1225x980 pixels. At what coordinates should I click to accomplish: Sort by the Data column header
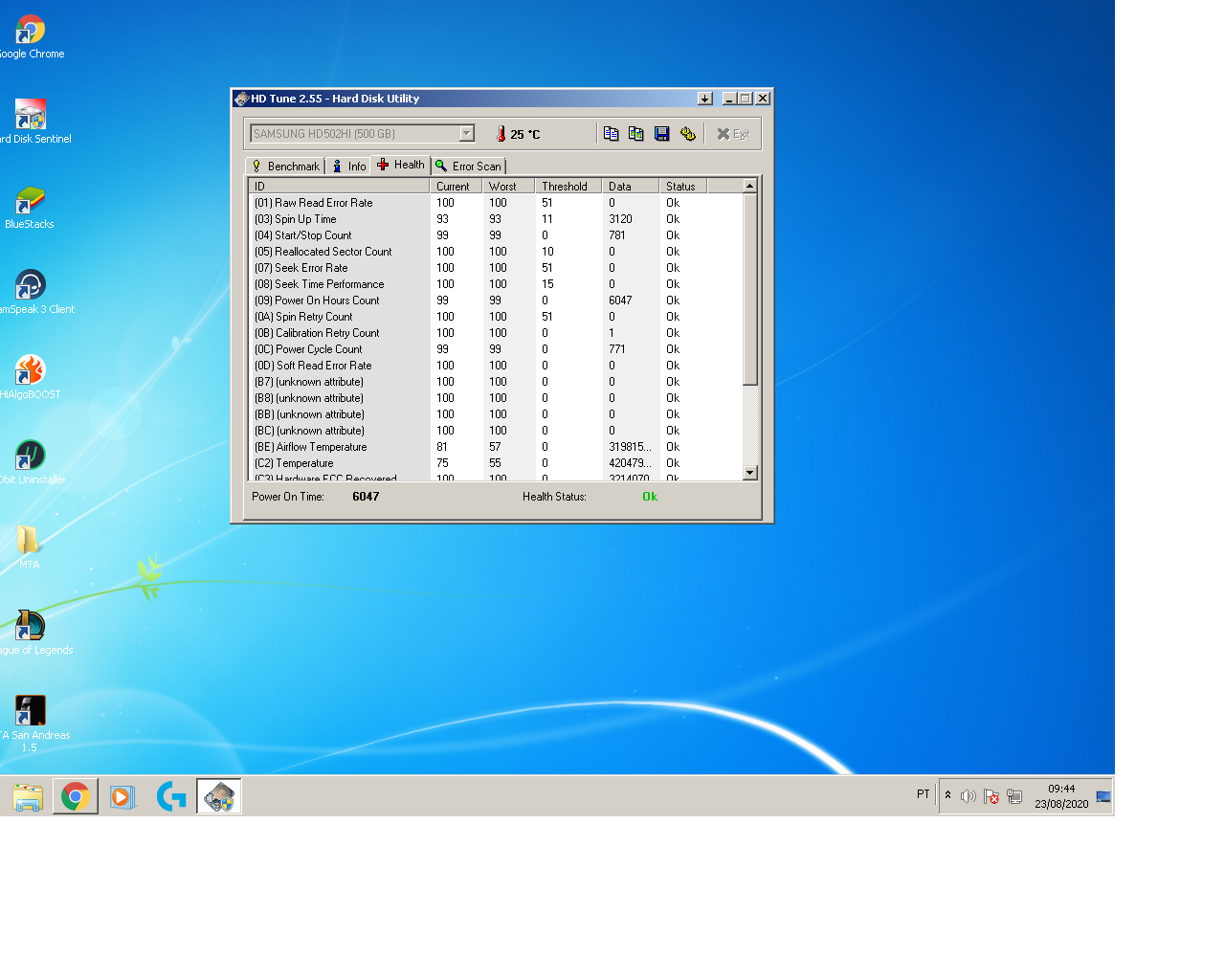point(631,187)
